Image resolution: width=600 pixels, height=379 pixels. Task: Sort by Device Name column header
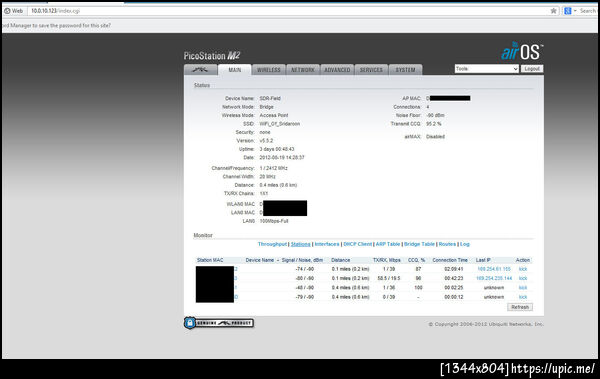[260, 260]
